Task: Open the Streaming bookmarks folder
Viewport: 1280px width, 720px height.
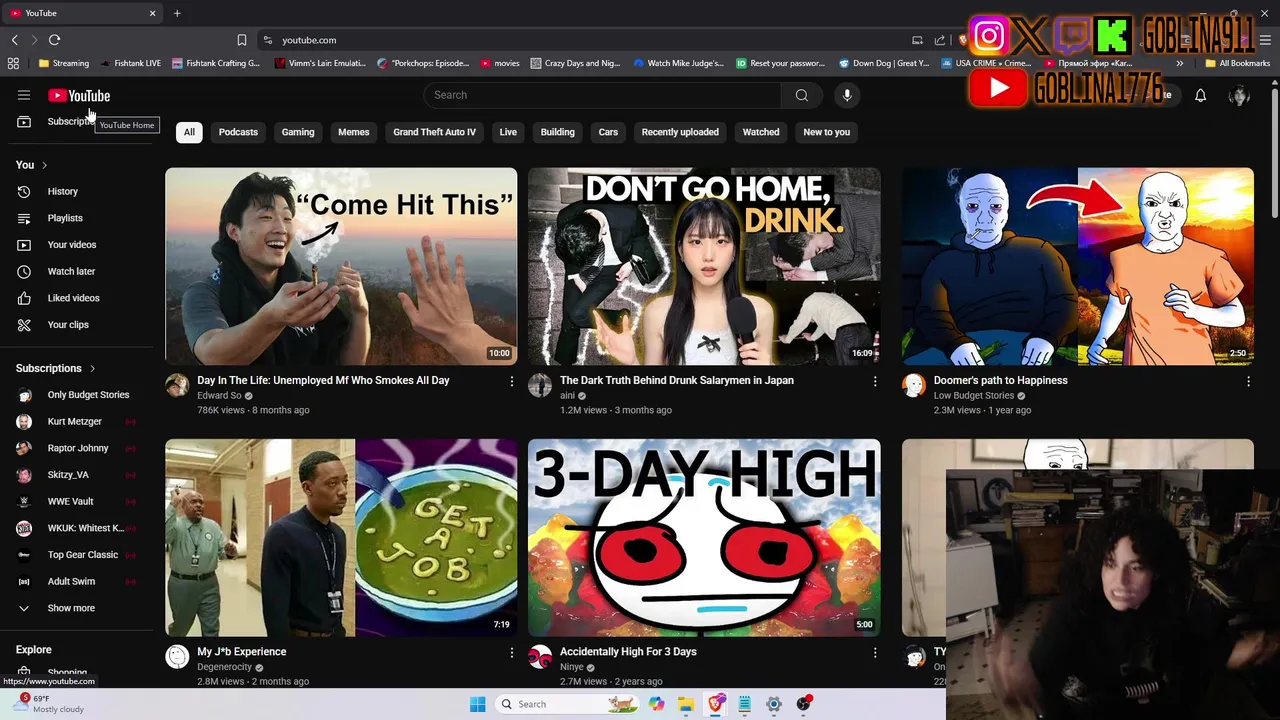Action: 63,63
